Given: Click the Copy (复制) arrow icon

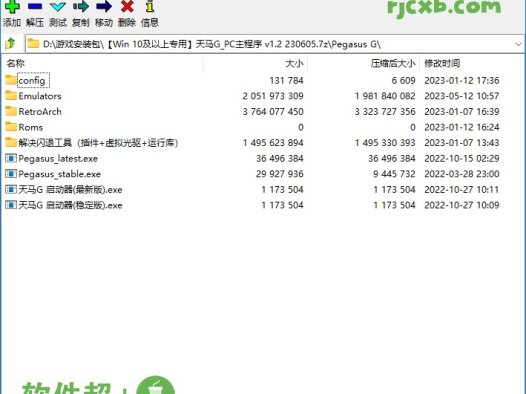Looking at the screenshot, I should (81, 6).
